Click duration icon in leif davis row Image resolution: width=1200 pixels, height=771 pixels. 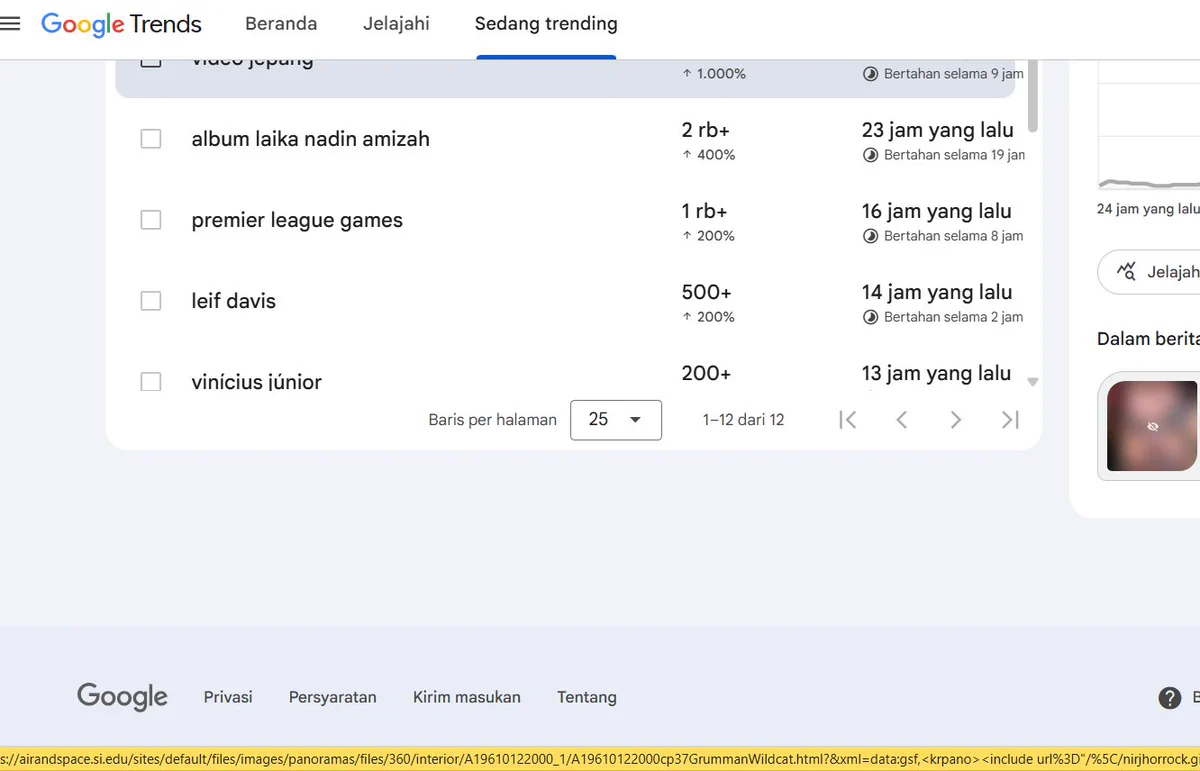click(x=870, y=317)
